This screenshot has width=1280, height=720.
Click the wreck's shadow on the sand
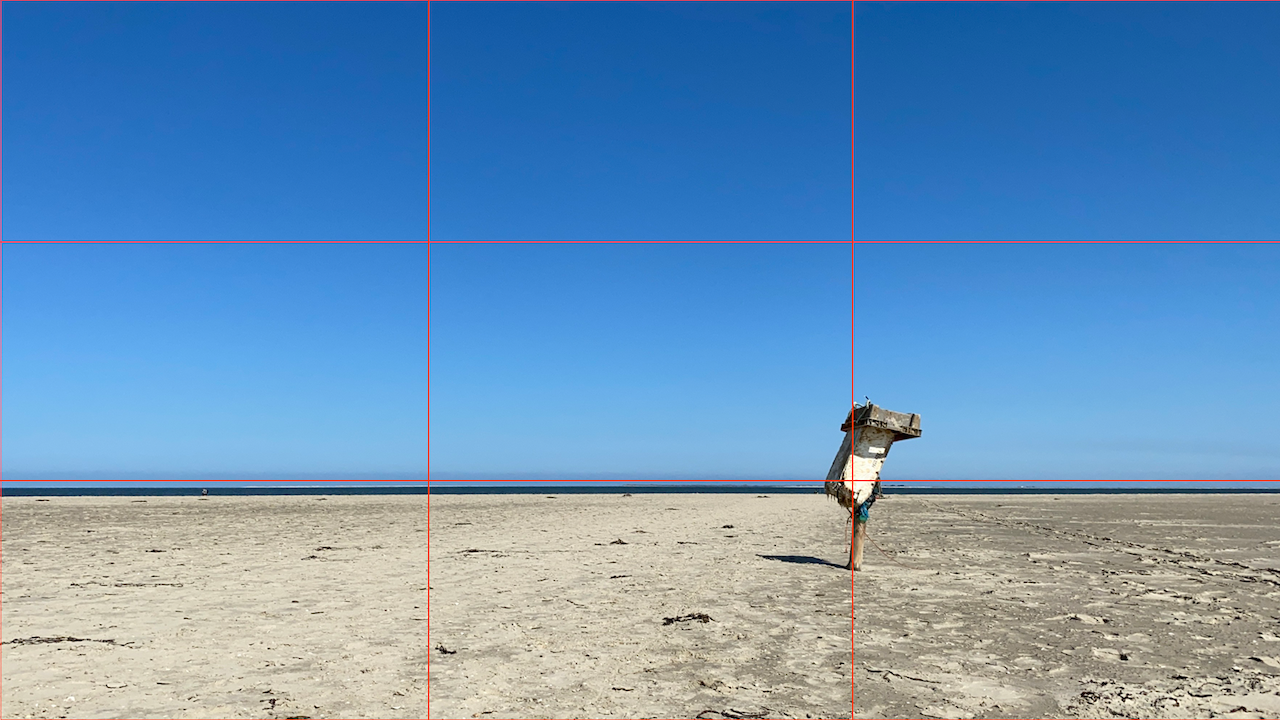(x=798, y=560)
